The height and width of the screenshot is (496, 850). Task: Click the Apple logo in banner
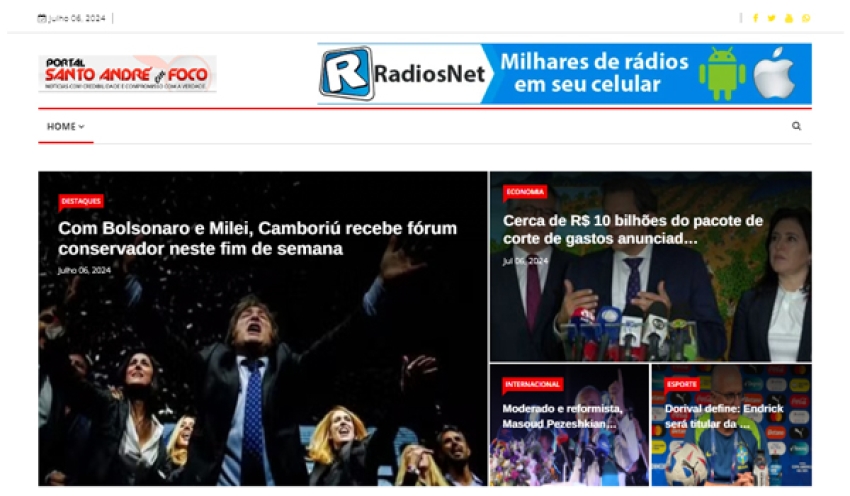coord(775,73)
